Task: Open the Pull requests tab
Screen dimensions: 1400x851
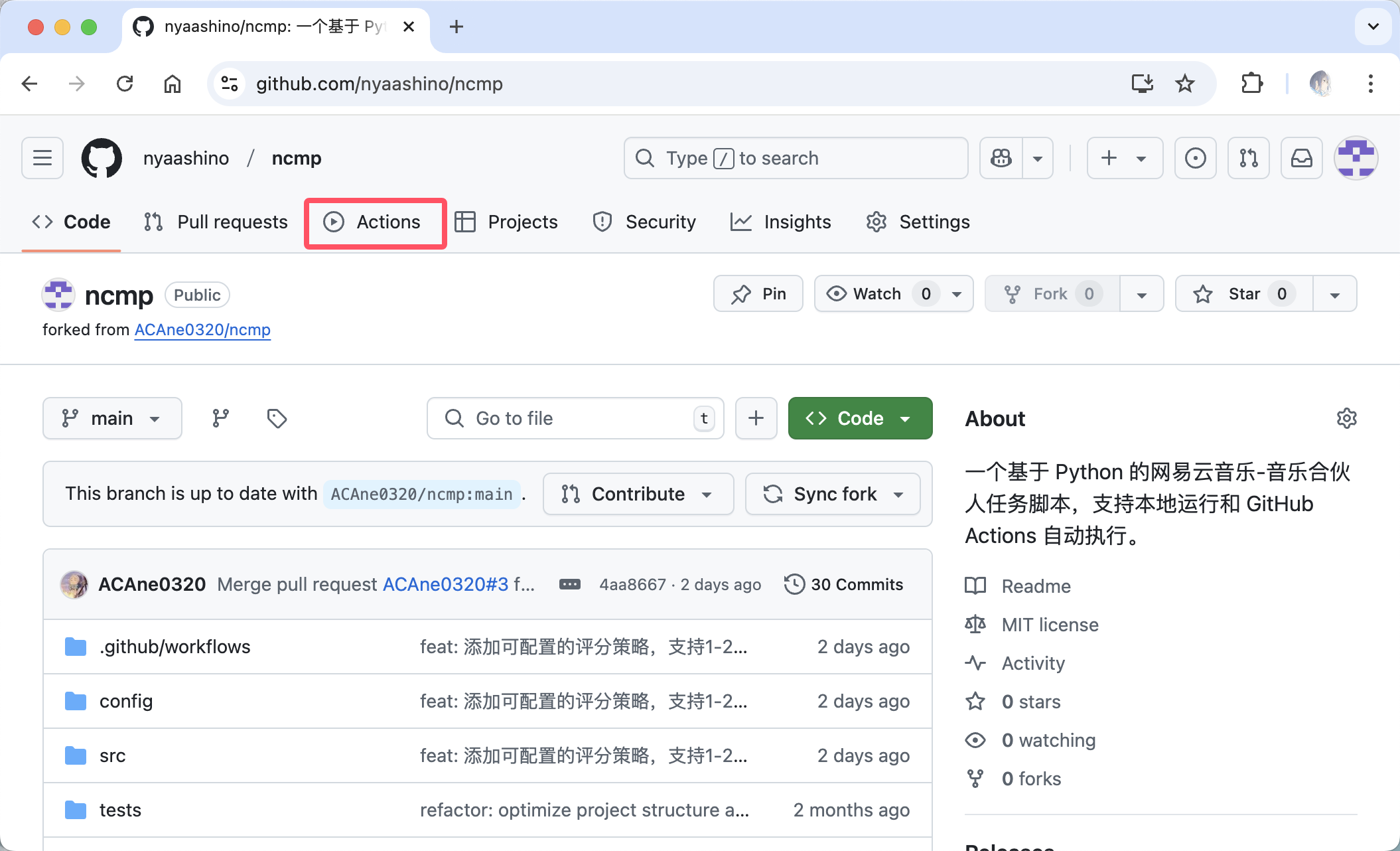Action: coord(216,222)
